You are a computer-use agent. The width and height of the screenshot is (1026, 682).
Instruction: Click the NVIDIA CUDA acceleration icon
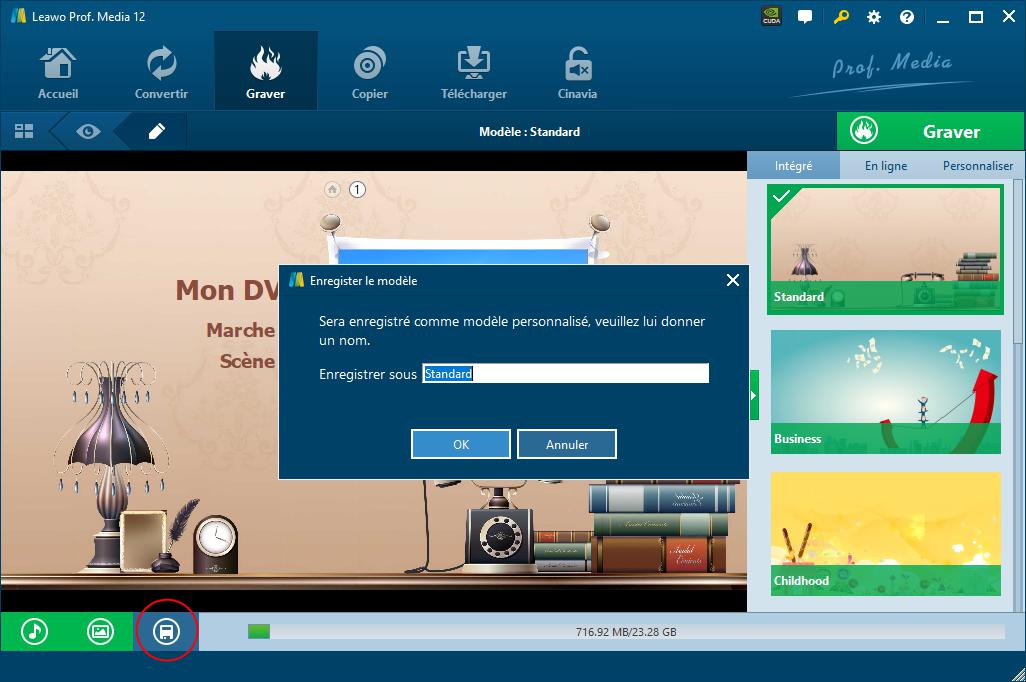click(771, 16)
